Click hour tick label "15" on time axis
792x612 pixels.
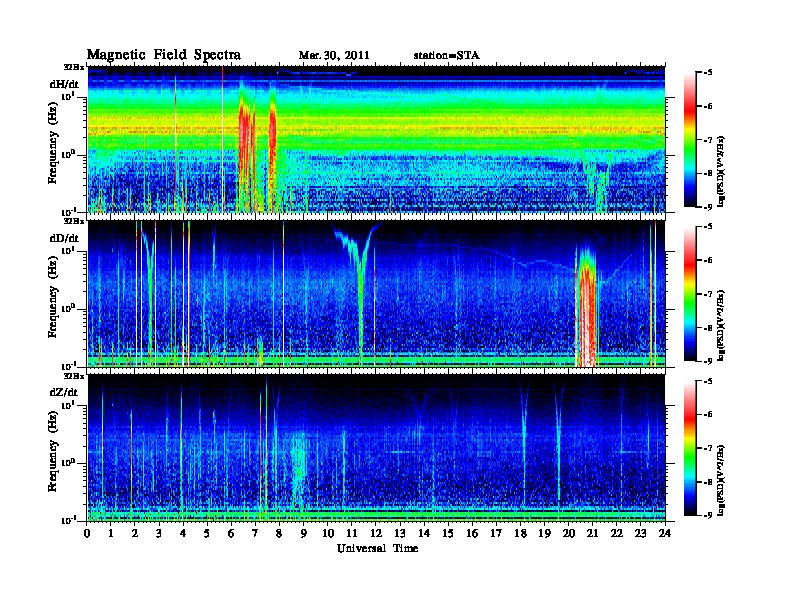coord(448,533)
